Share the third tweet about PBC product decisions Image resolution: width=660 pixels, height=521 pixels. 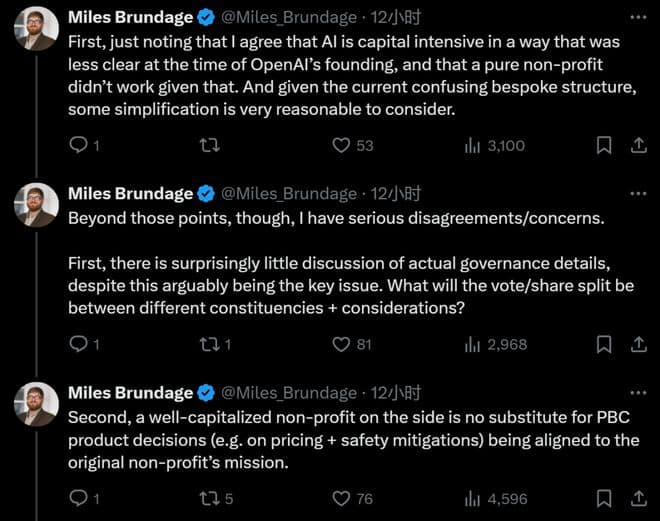pos(637,497)
